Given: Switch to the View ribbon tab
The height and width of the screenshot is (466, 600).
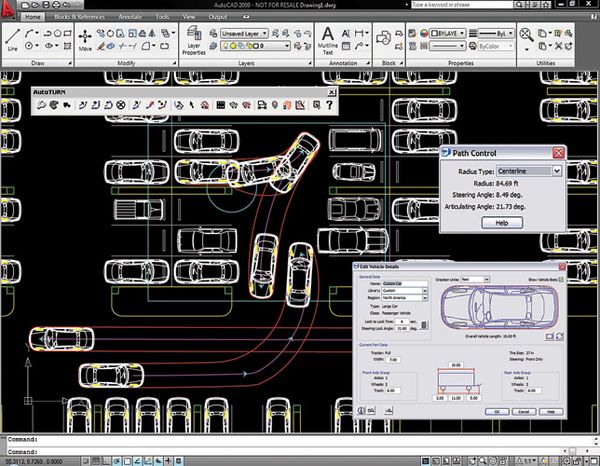Looking at the screenshot, I should 189,17.
